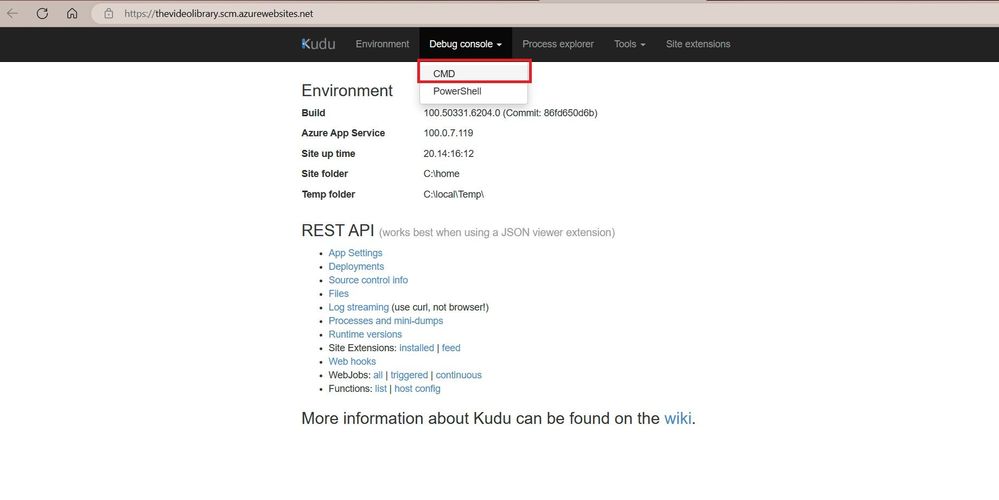This screenshot has width=999, height=500.
Task: Open installed Site Extensions link
Action: click(417, 348)
